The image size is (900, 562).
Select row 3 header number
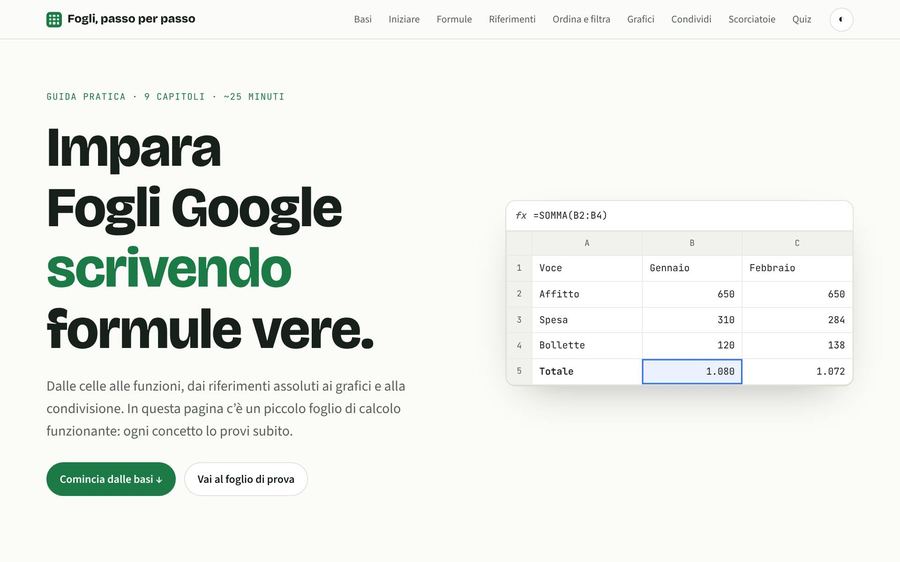tap(519, 320)
